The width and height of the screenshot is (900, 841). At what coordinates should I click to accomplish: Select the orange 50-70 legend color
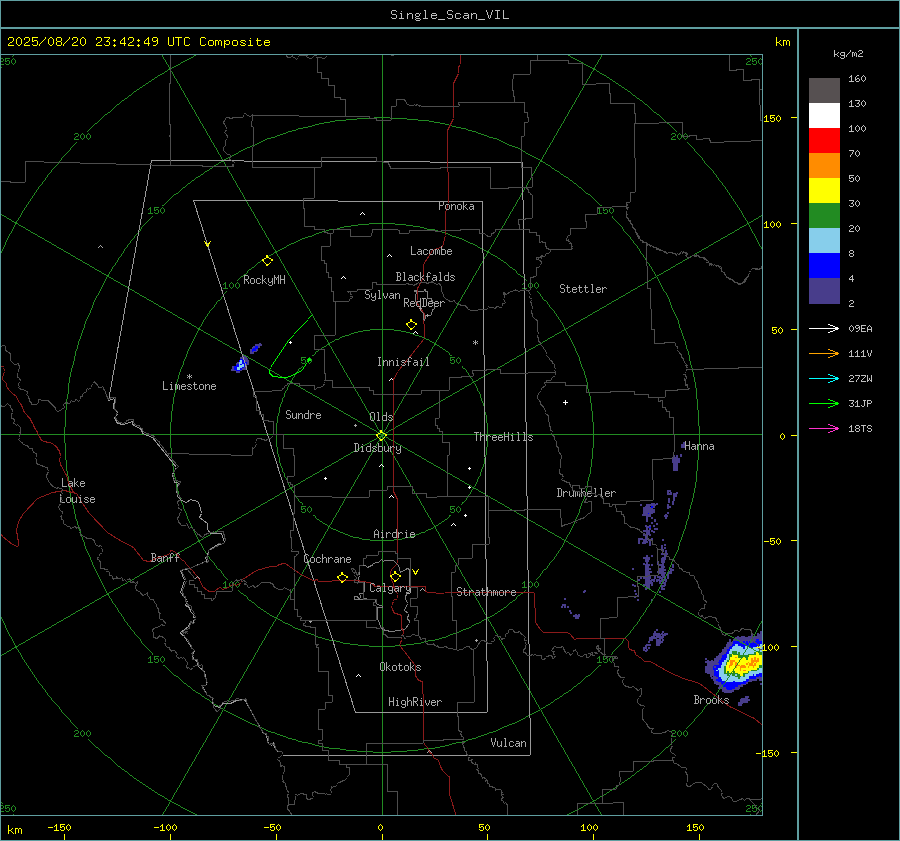click(824, 166)
